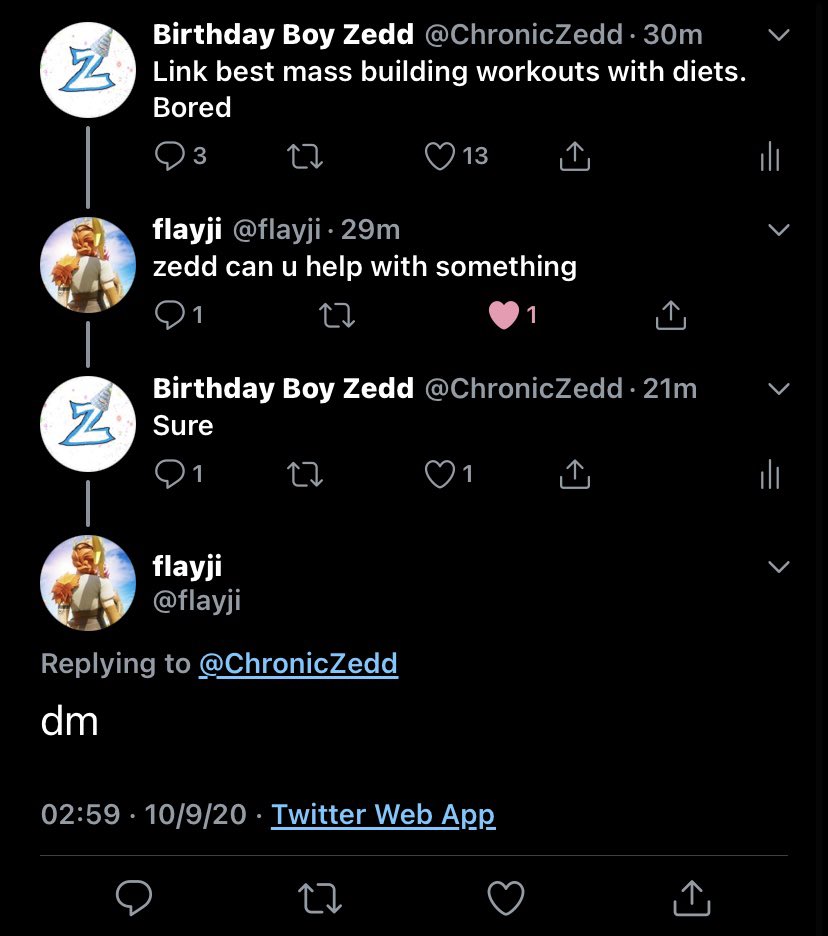828x936 pixels.
Task: Share the "Link best mass building" tweet
Action: pyautogui.click(x=574, y=156)
